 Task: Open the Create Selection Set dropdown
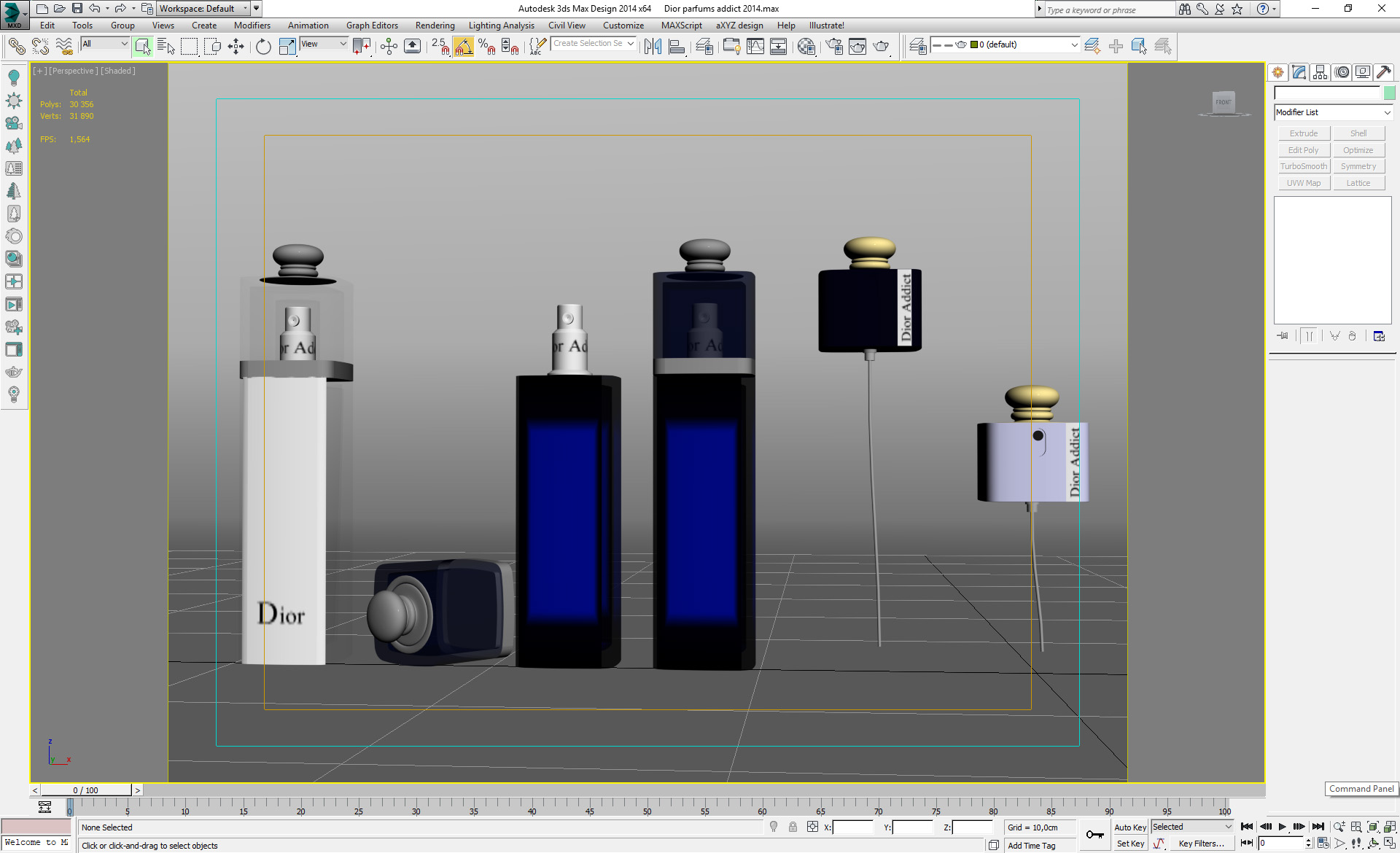(594, 44)
